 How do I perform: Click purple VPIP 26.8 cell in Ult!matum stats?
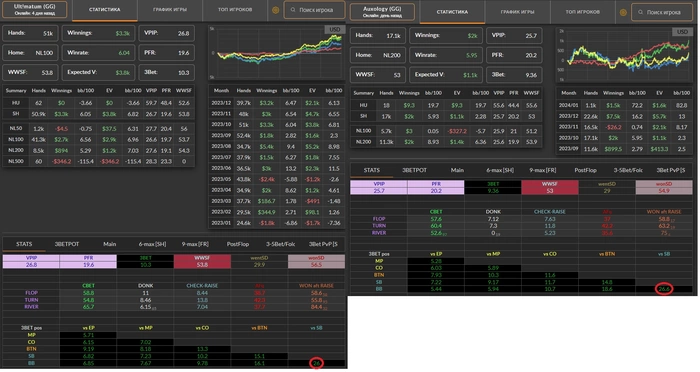pyautogui.click(x=31, y=262)
